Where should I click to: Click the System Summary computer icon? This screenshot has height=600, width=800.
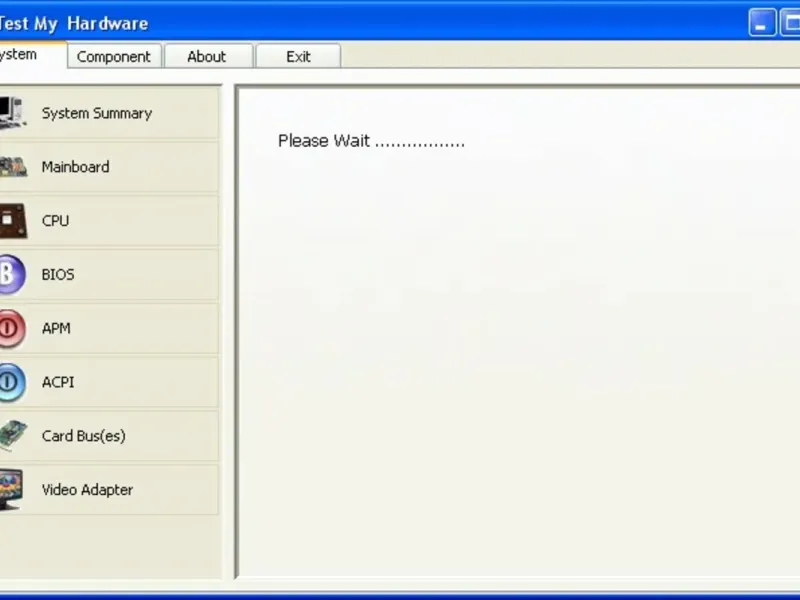(x=12, y=113)
